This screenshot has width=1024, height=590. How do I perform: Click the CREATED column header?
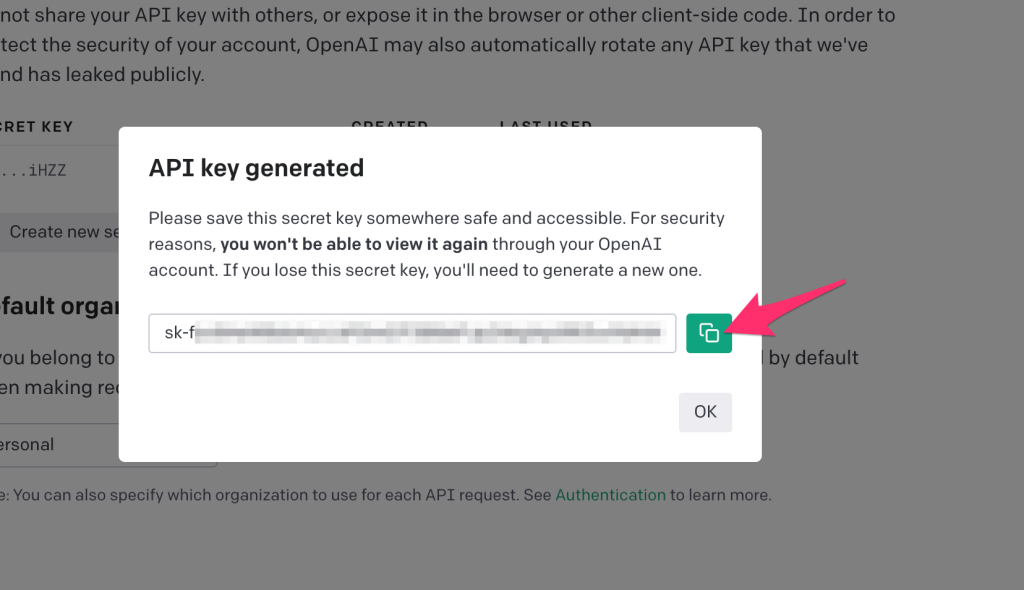click(x=390, y=123)
